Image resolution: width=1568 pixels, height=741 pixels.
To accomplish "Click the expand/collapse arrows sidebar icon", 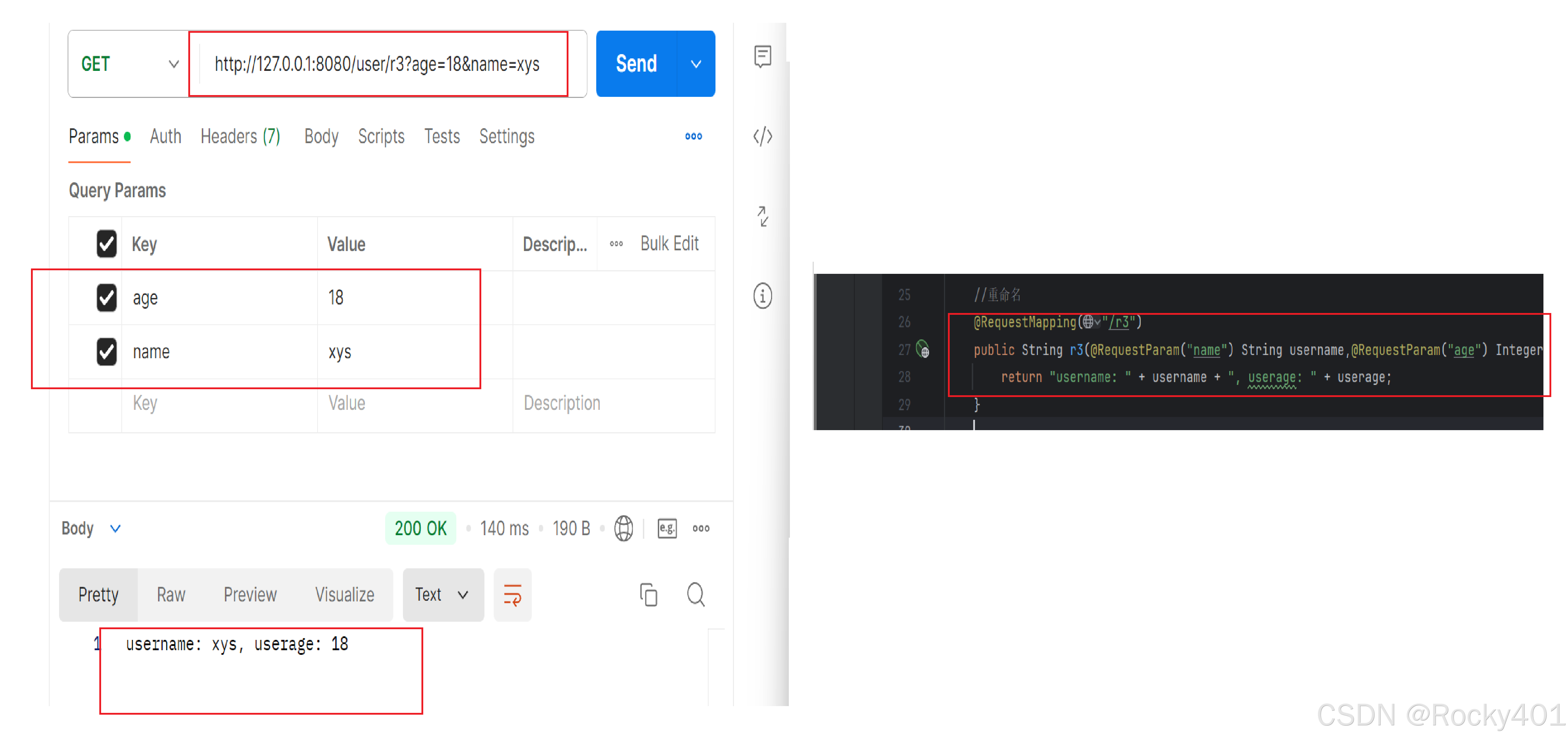I will pyautogui.click(x=762, y=216).
